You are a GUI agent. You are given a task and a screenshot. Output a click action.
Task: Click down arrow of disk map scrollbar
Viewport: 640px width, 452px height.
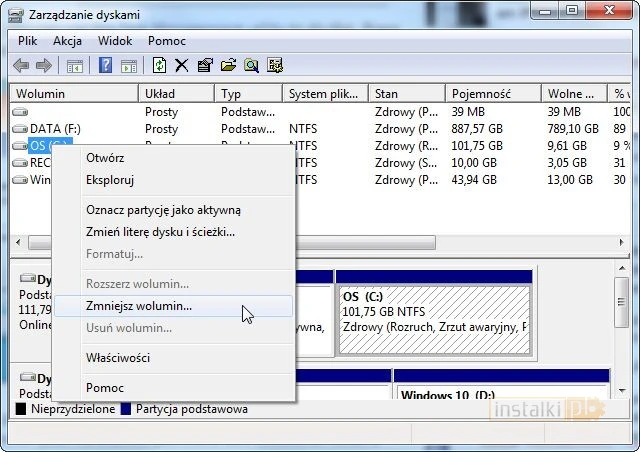pos(622,391)
